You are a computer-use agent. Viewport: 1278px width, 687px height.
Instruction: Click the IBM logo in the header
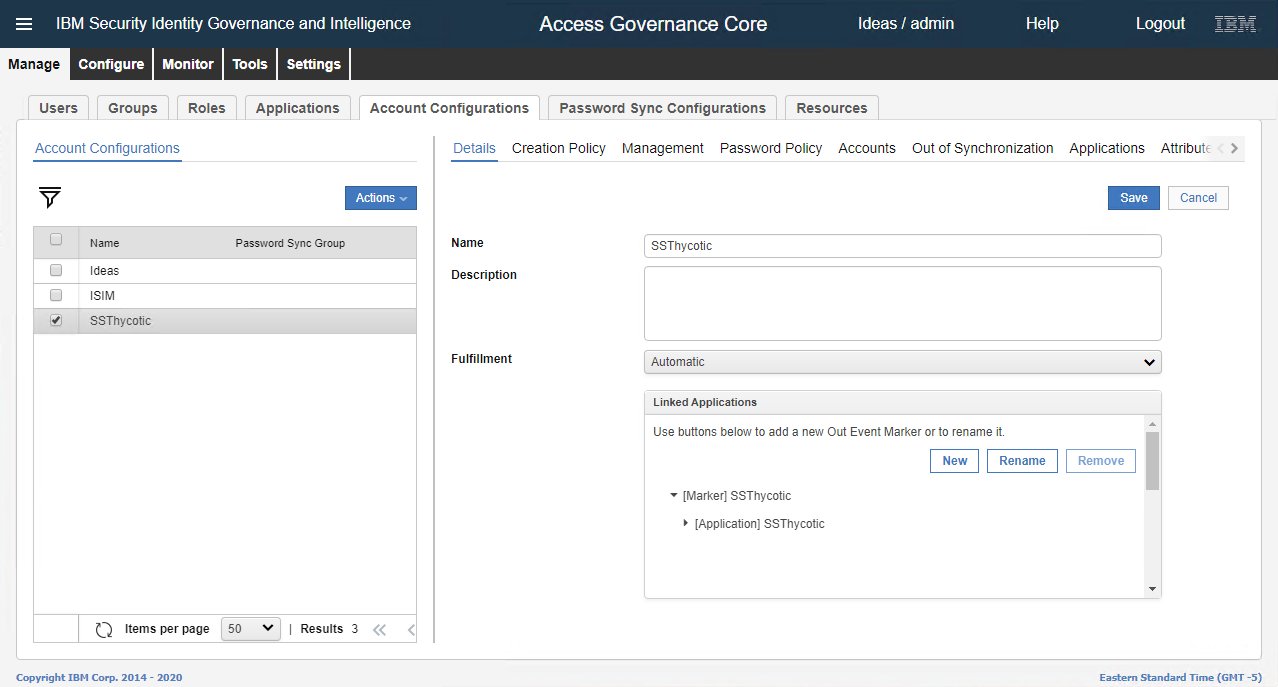pyautogui.click(x=1234, y=23)
